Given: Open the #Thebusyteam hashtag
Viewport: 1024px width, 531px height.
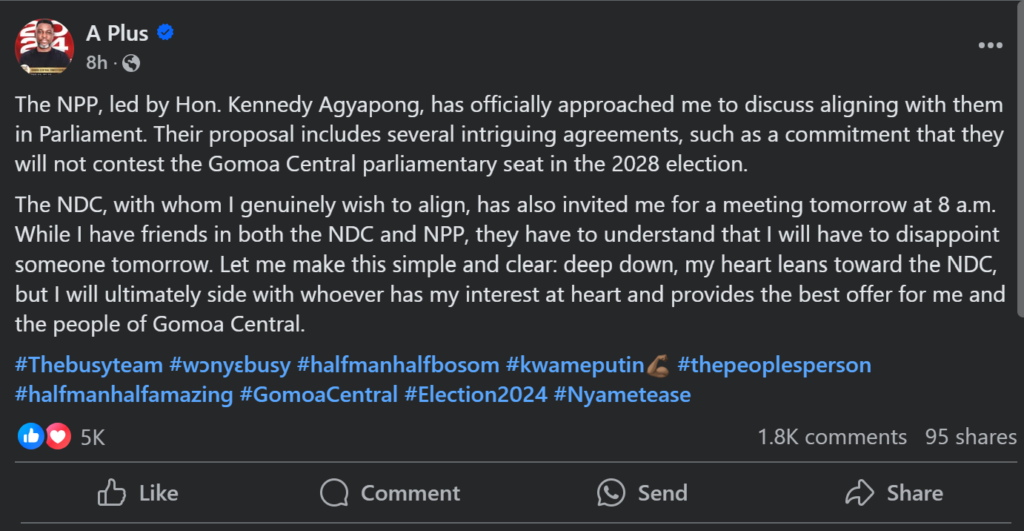Looking at the screenshot, I should click(x=88, y=365).
